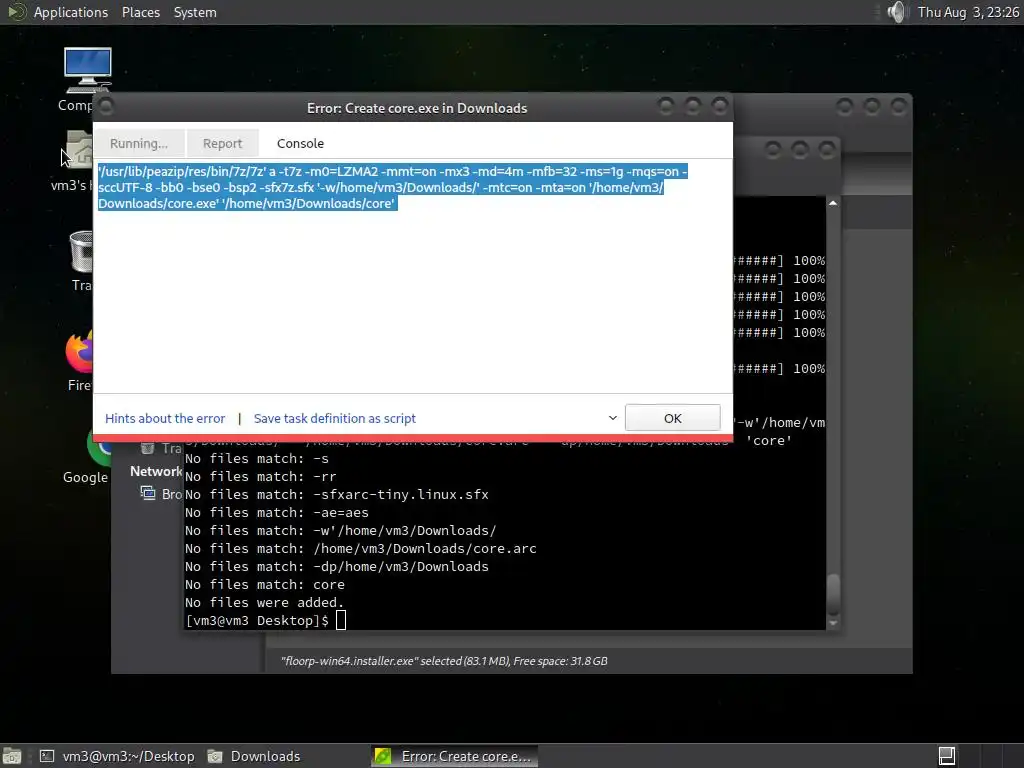1024x768 pixels.
Task: Open the Console tab
Action: point(300,143)
